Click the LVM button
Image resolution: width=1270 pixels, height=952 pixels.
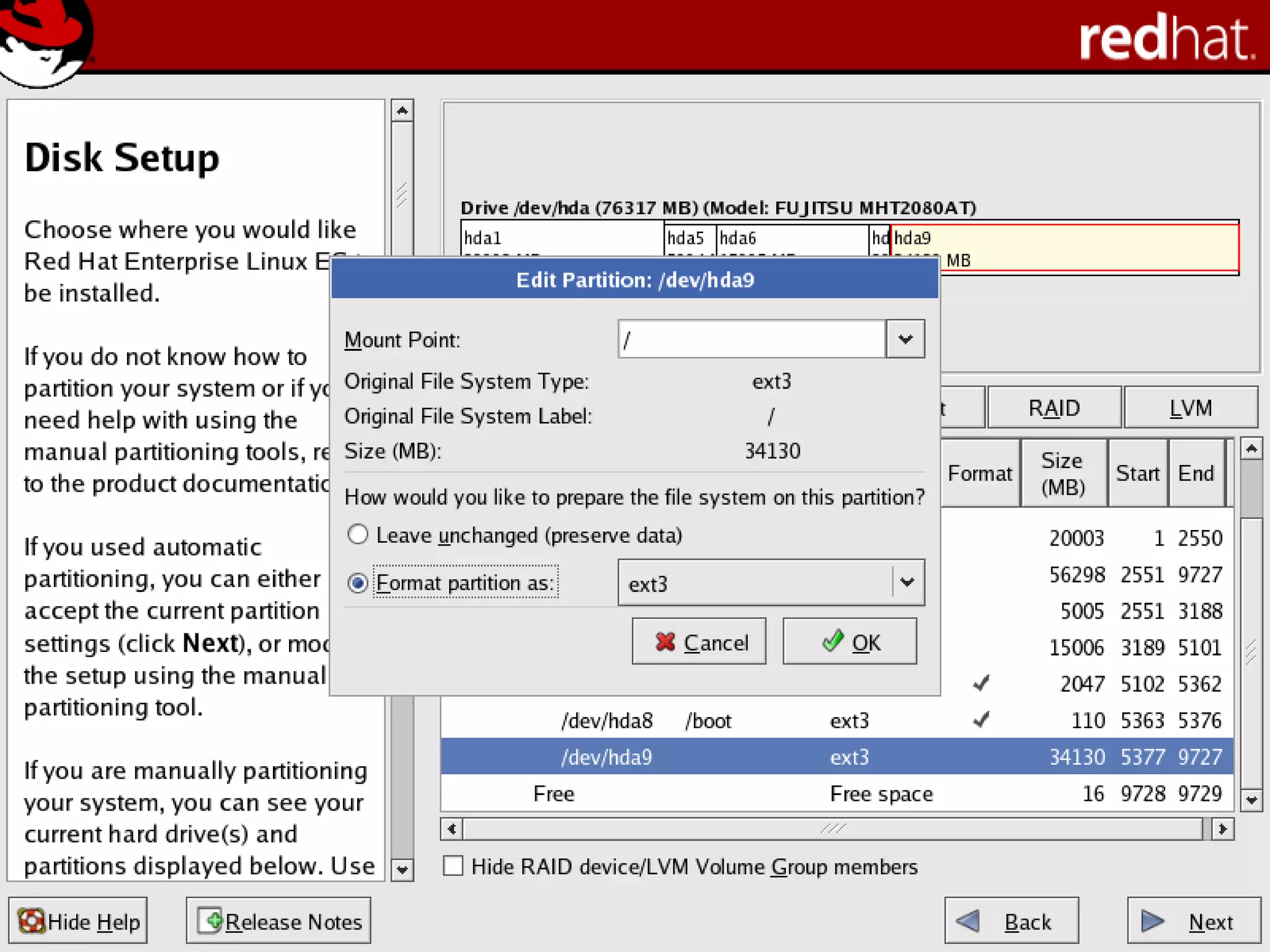click(1190, 408)
